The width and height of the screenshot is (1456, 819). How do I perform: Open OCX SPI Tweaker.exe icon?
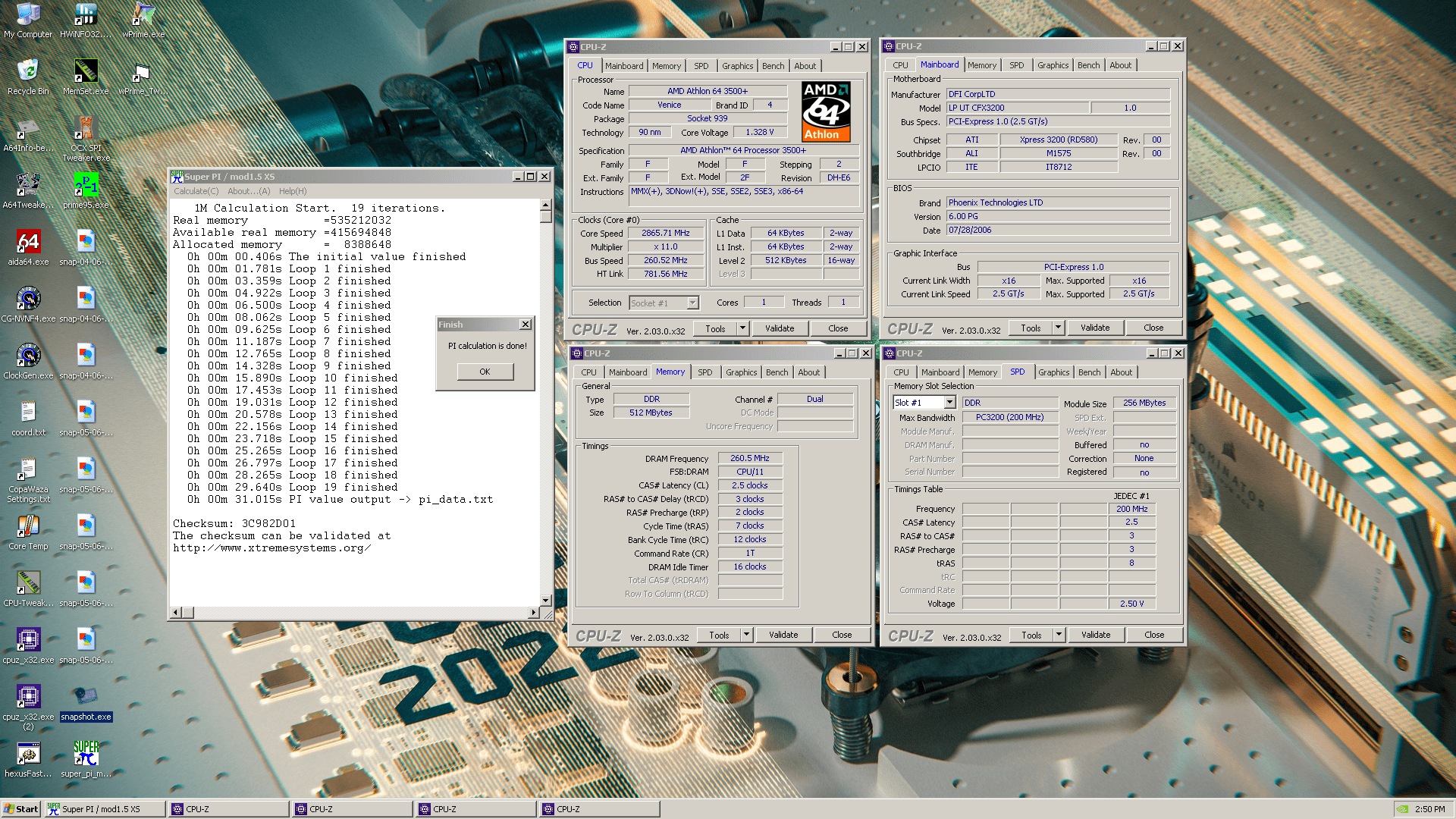click(86, 139)
